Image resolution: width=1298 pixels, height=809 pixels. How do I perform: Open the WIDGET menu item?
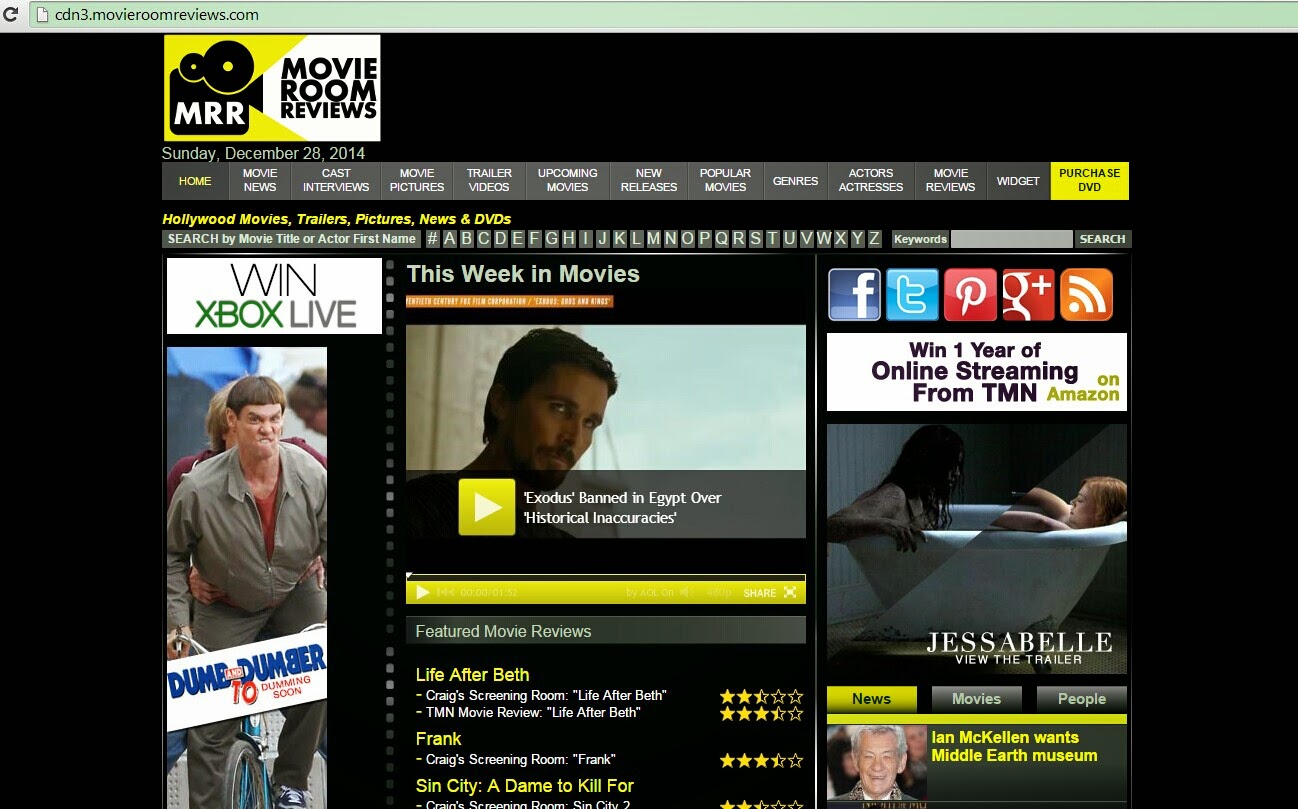tap(1018, 181)
